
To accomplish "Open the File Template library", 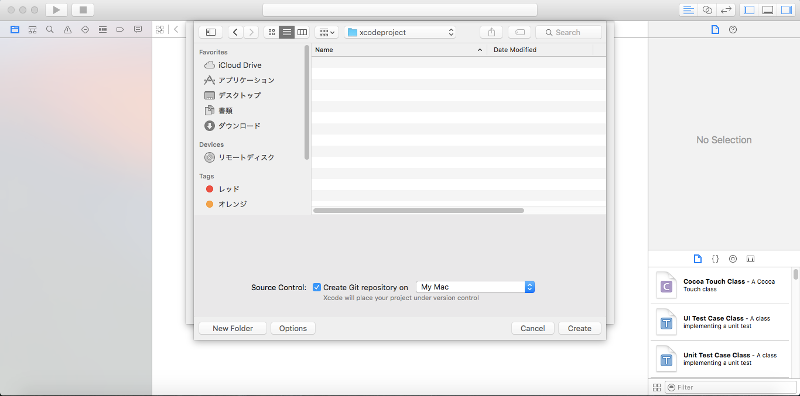I will coord(697,259).
